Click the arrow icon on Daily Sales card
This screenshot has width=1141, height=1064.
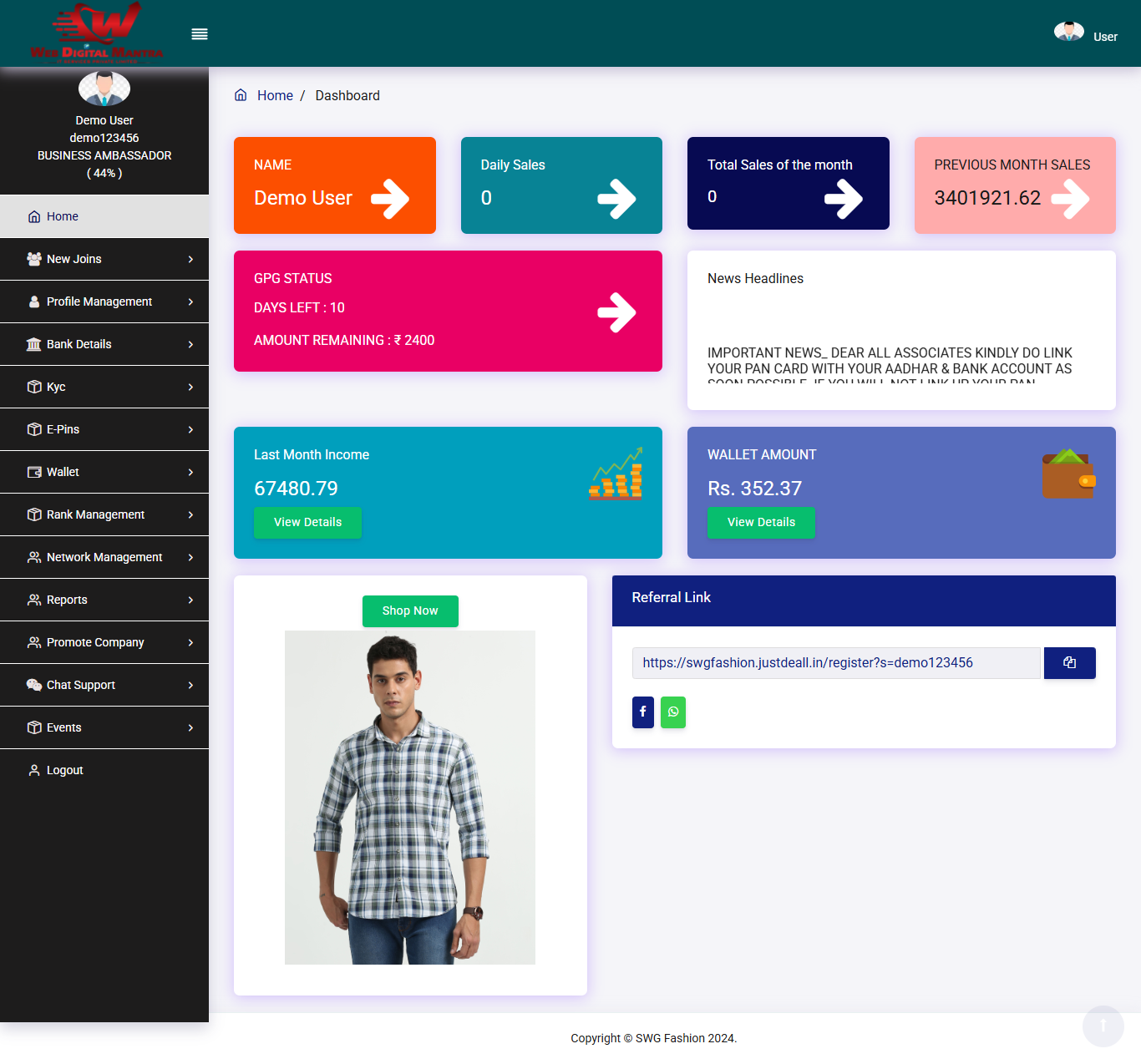(x=616, y=199)
